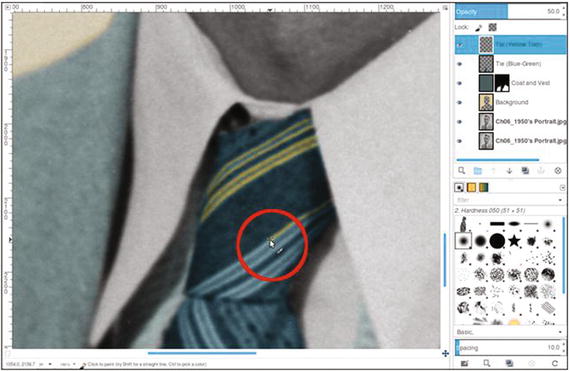The image size is (570, 371).
Task: Select the pepper brush in first row
Action: point(463,224)
